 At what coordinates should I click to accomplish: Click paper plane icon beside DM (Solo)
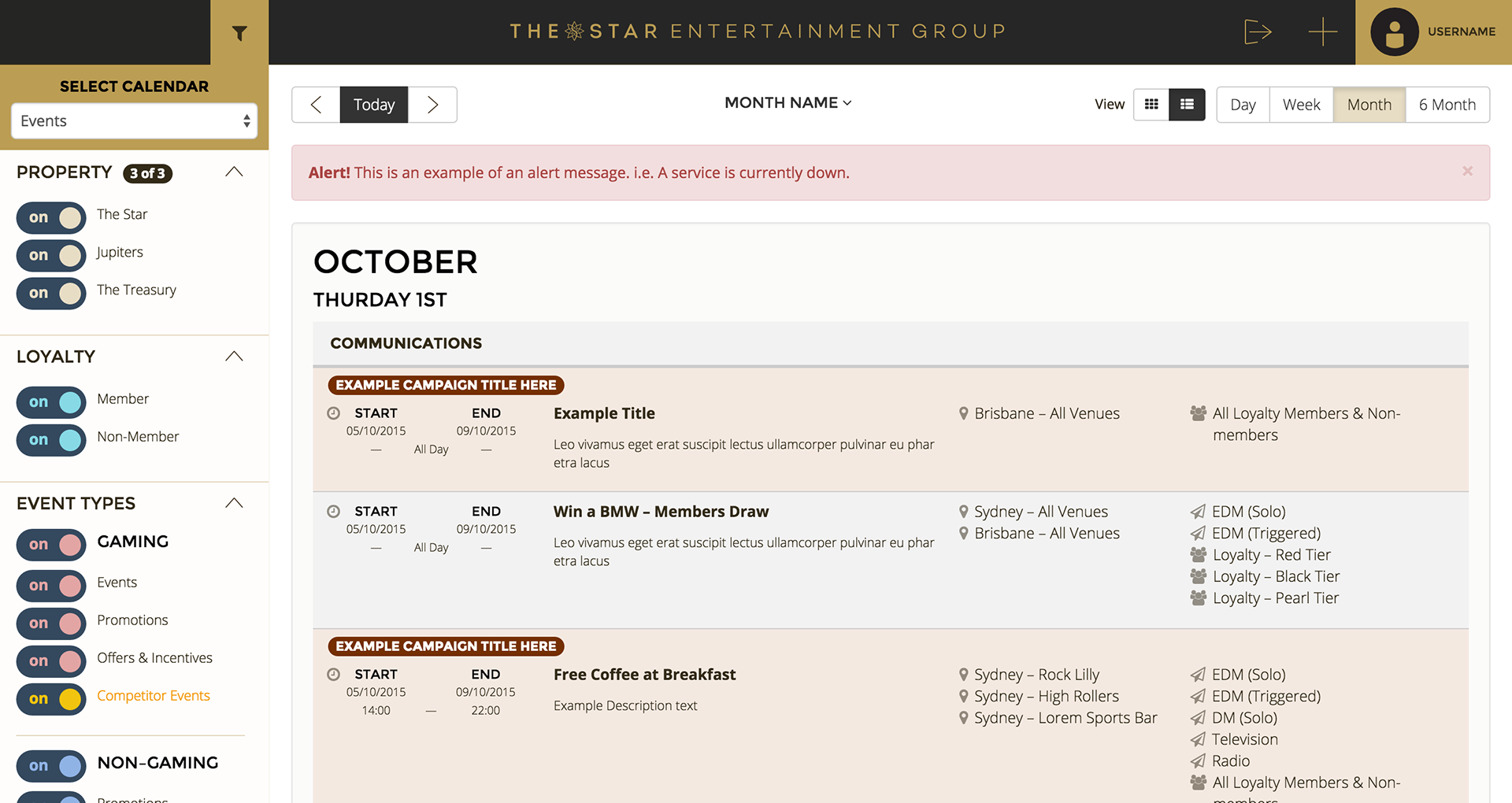pos(1198,718)
